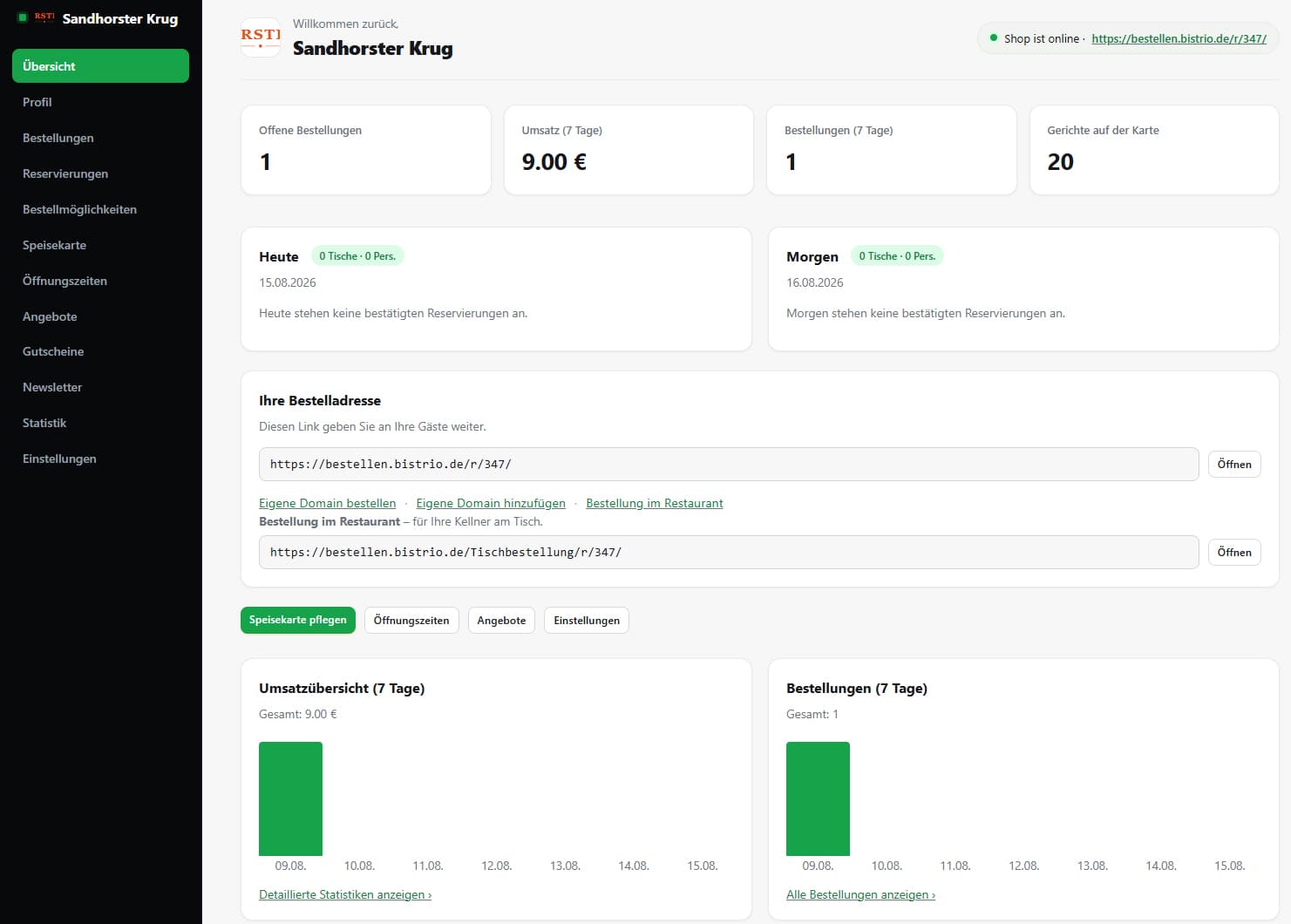This screenshot has width=1291, height=924.
Task: Click the RSTI logo in the sidebar header
Action: pos(44,17)
